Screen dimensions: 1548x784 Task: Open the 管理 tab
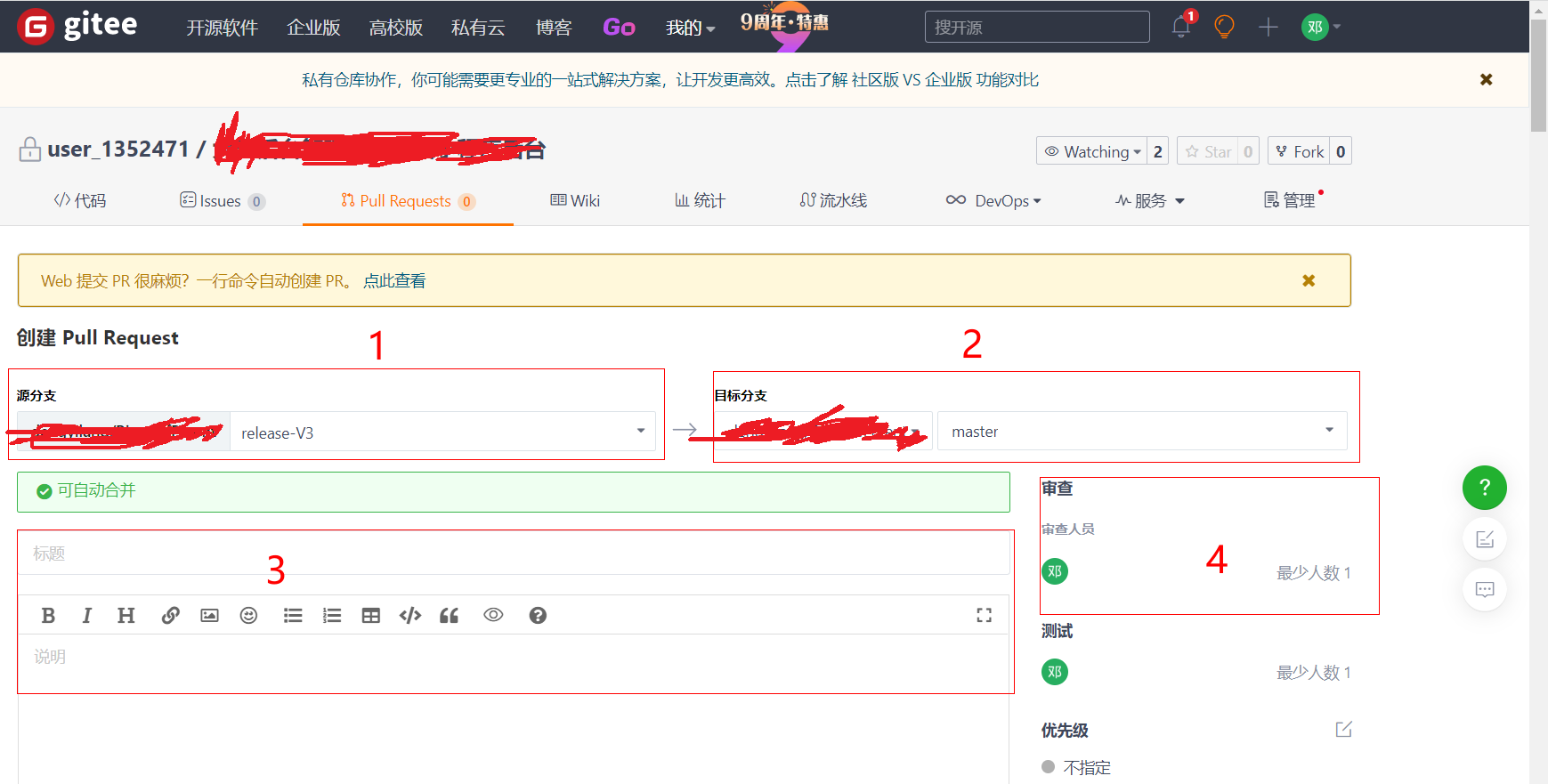pos(1290,200)
